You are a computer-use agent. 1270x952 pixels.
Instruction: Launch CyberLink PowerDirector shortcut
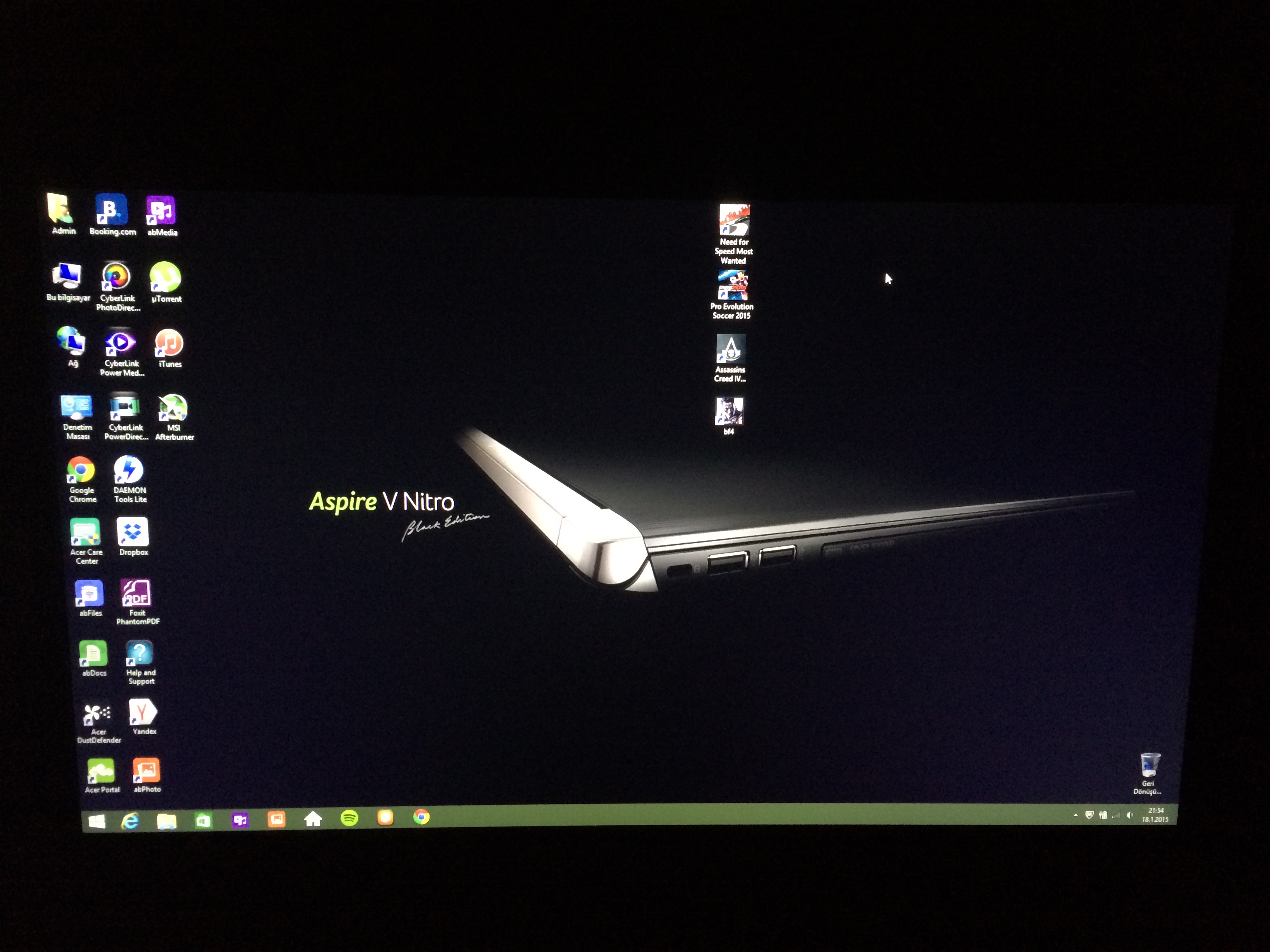[x=126, y=417]
